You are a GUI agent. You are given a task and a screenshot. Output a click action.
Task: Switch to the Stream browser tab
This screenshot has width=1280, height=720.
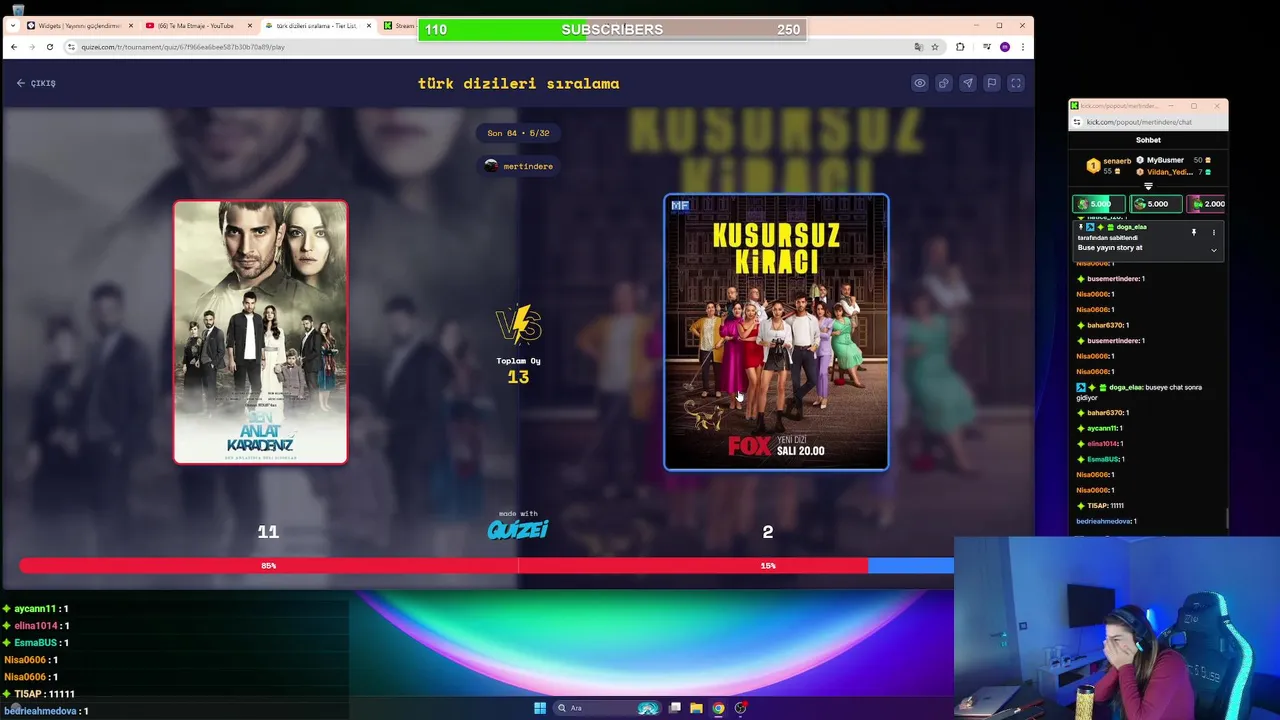400,26
